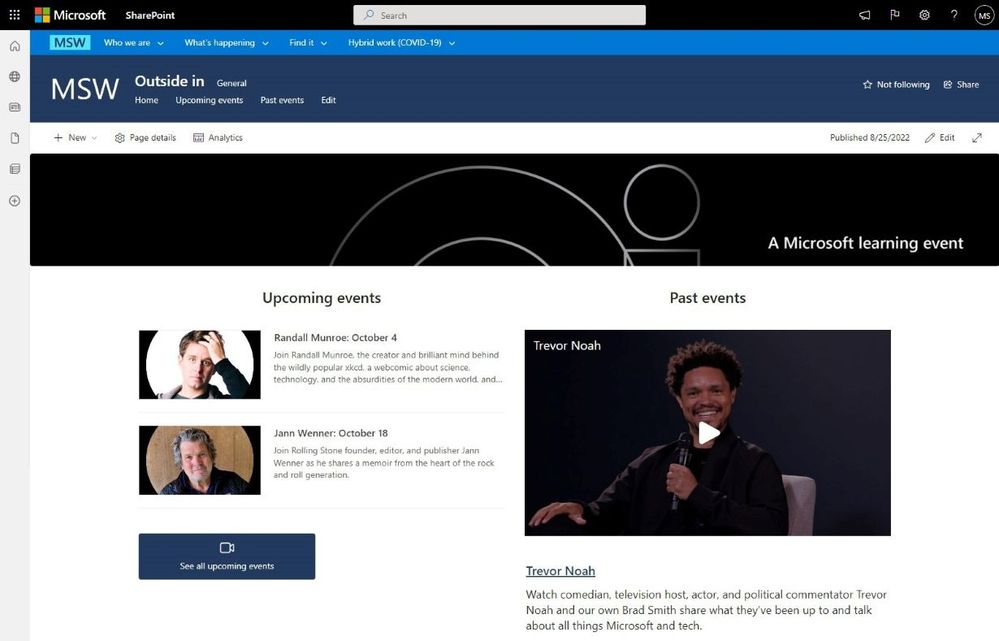Open the MS account avatar
The image size is (999, 641).
click(x=984, y=15)
